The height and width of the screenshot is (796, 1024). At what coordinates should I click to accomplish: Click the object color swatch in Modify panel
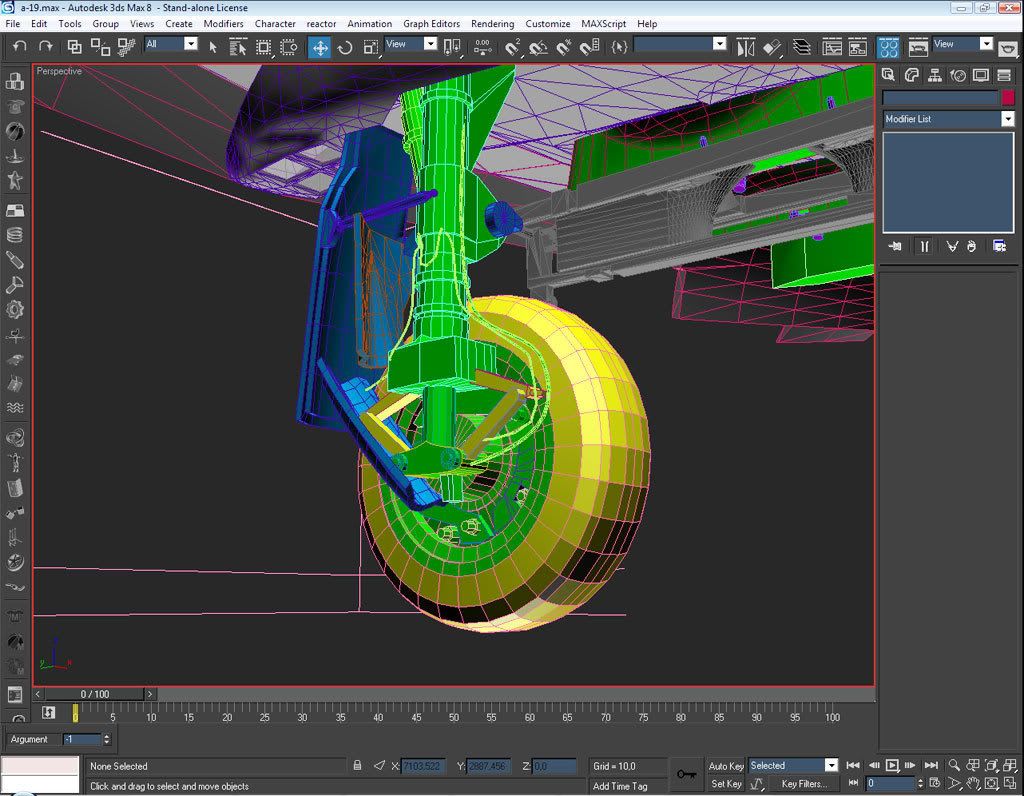tap(1008, 97)
